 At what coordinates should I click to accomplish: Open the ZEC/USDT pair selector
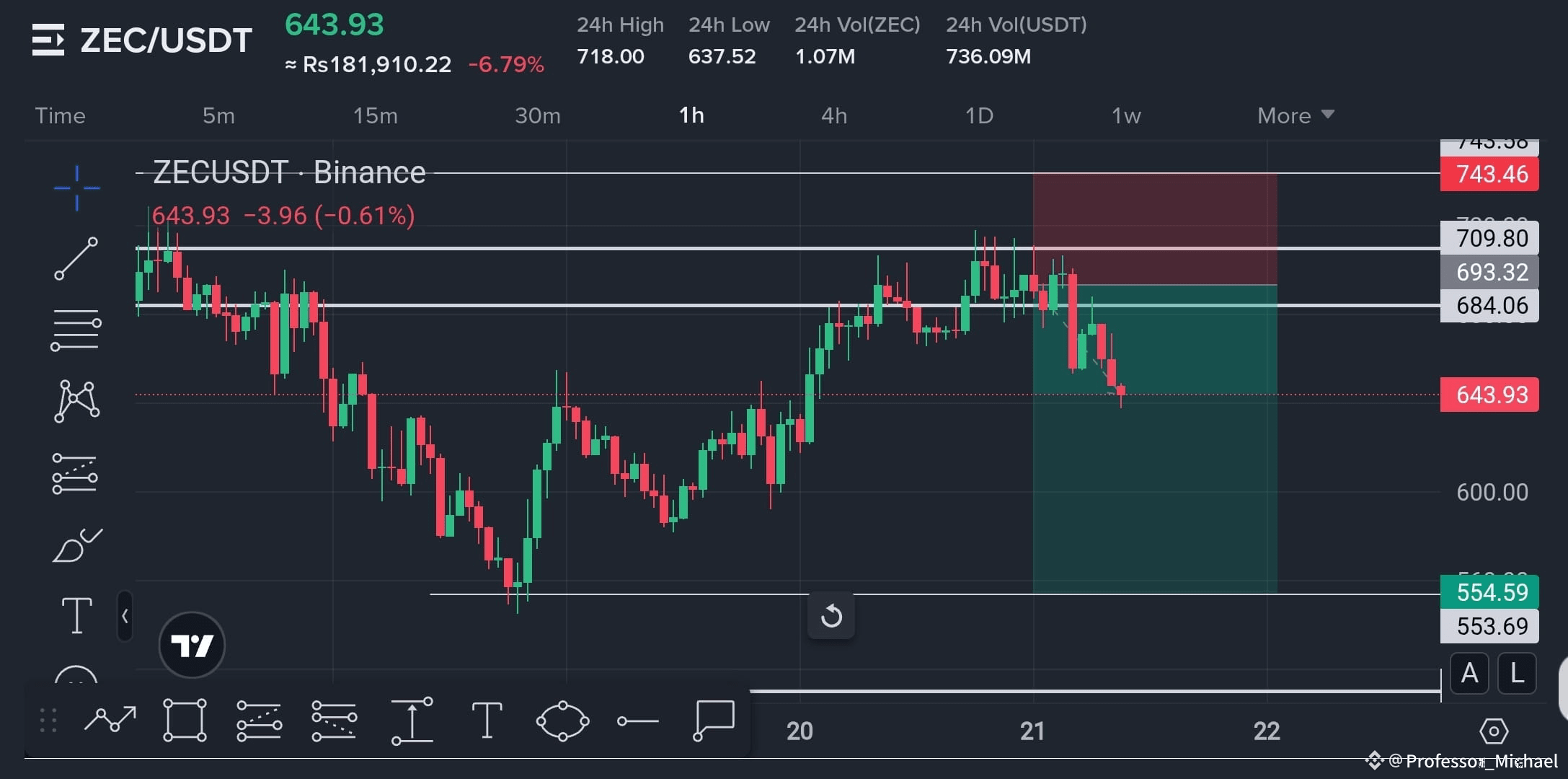click(x=166, y=40)
